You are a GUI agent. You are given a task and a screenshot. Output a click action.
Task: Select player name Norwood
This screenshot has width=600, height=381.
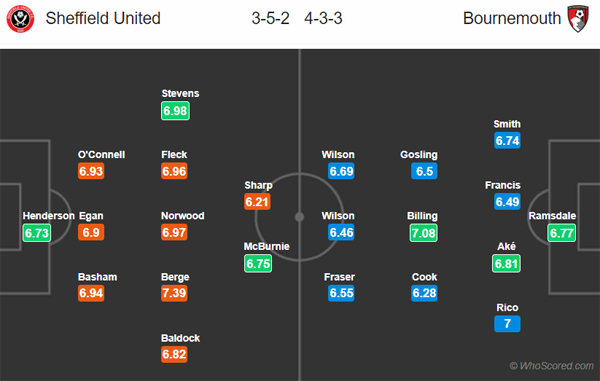tap(183, 216)
